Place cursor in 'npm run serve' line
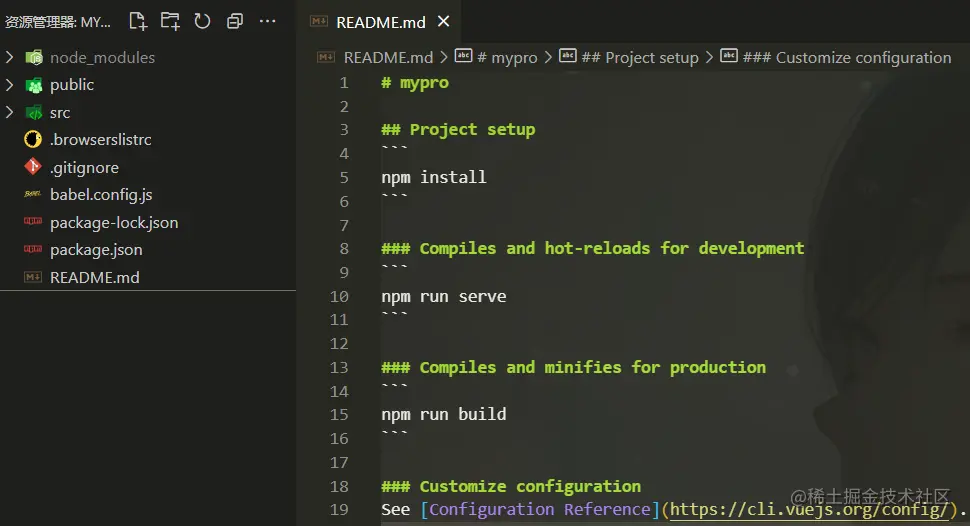The image size is (970, 526). [x=444, y=296]
